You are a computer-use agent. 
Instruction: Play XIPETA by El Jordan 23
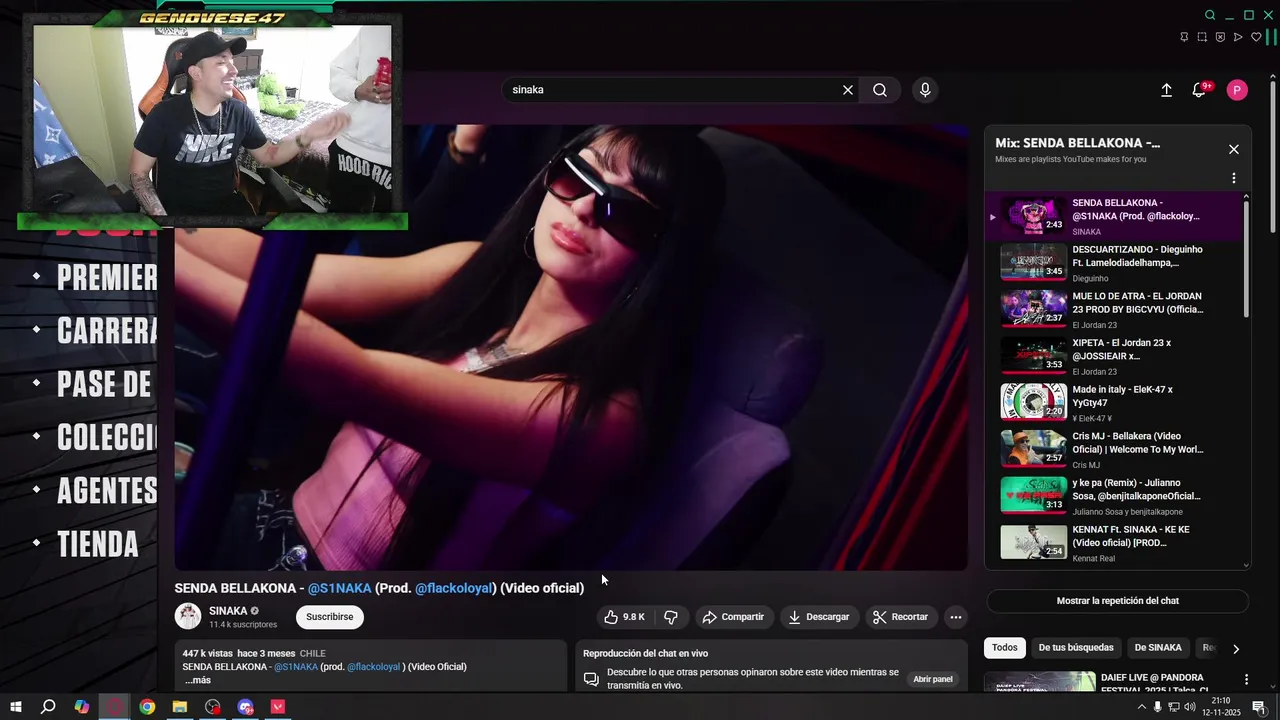click(1114, 357)
